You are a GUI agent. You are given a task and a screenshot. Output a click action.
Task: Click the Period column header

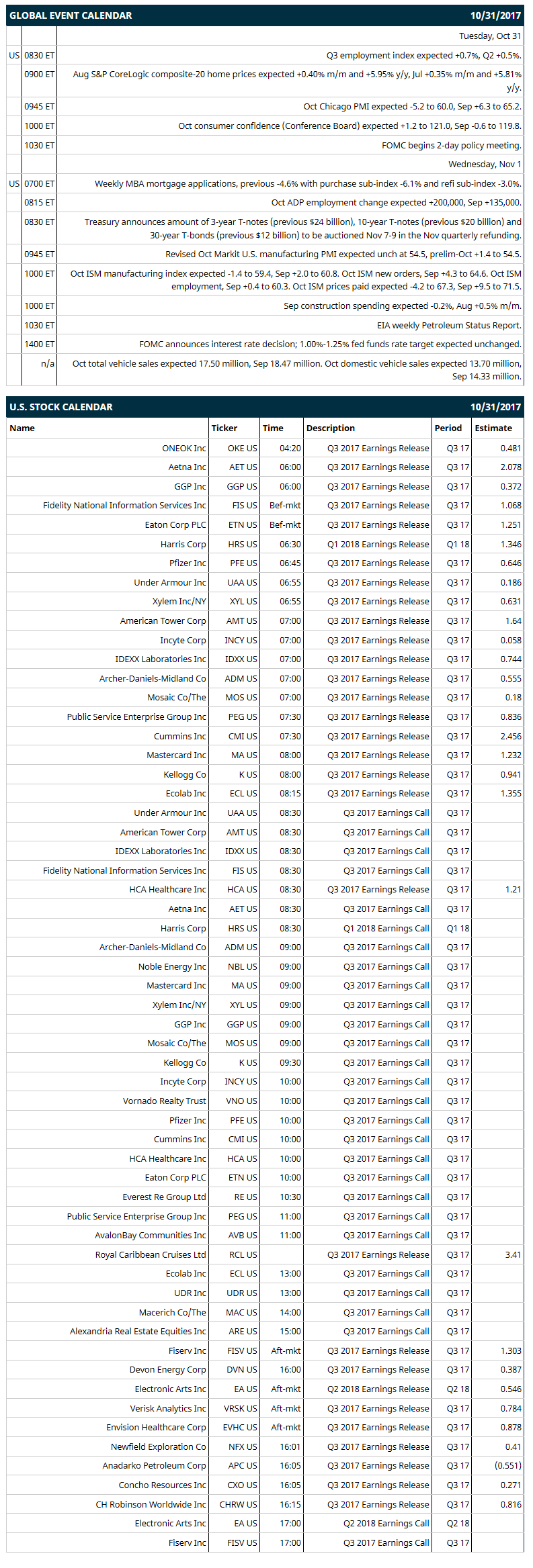(x=448, y=428)
